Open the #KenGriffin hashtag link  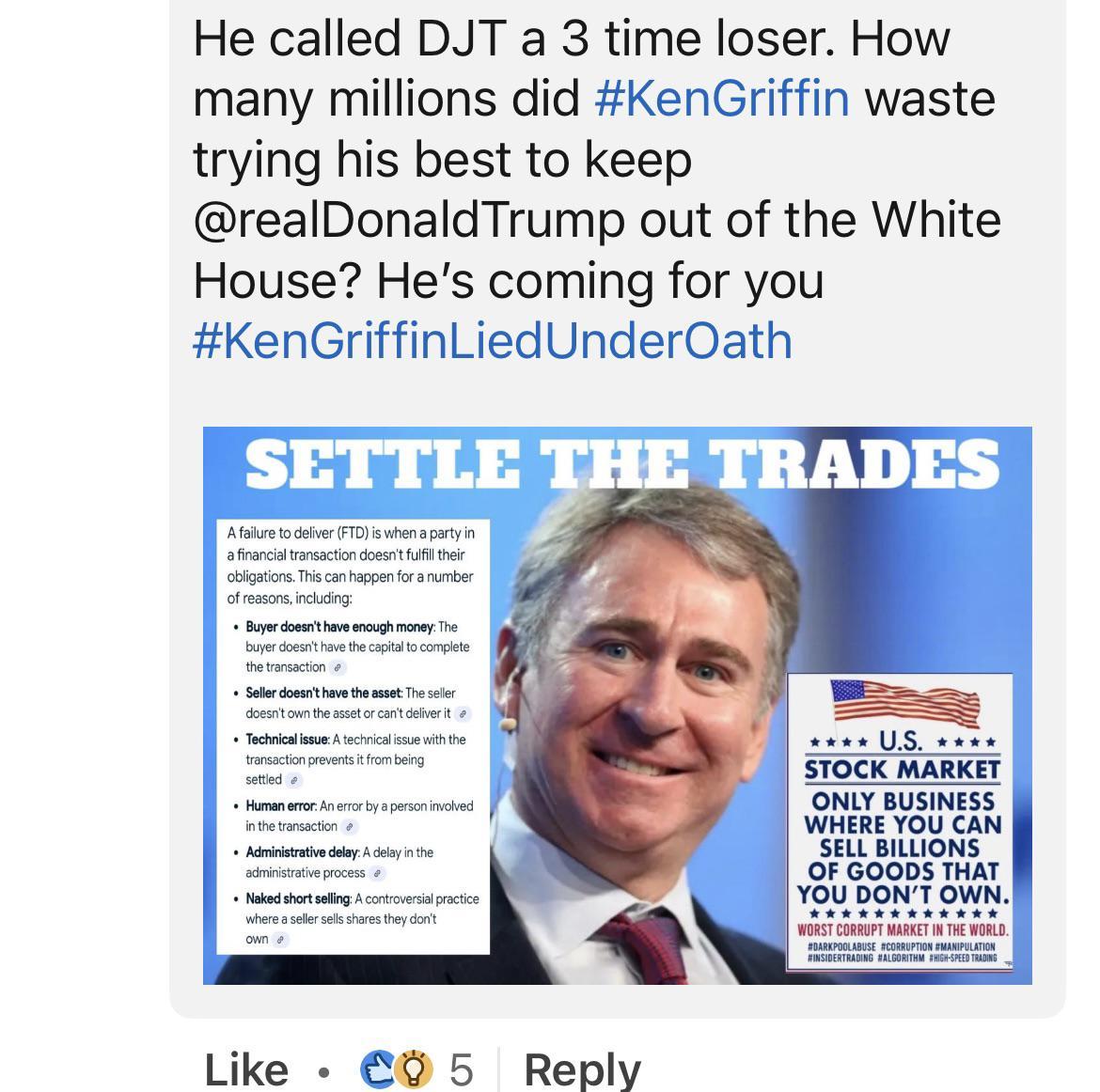point(721,99)
